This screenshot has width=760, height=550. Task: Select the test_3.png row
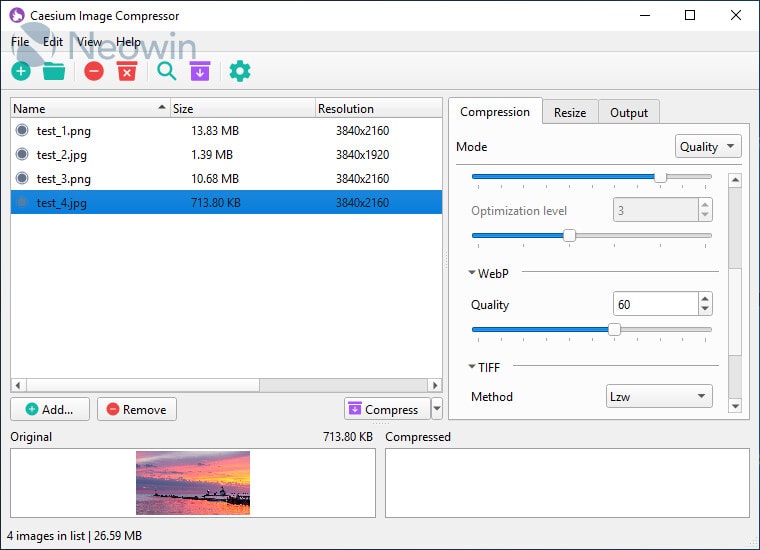point(226,178)
